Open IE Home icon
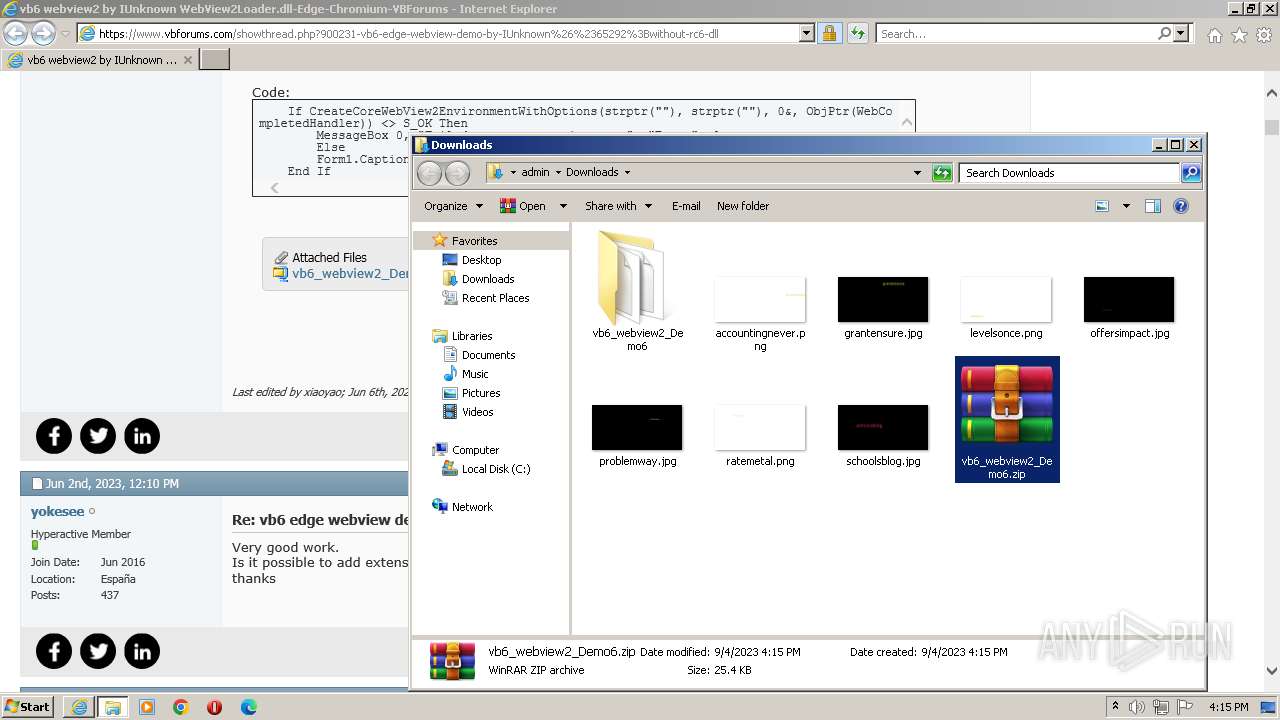The width and height of the screenshot is (1280, 720). (1214, 34)
